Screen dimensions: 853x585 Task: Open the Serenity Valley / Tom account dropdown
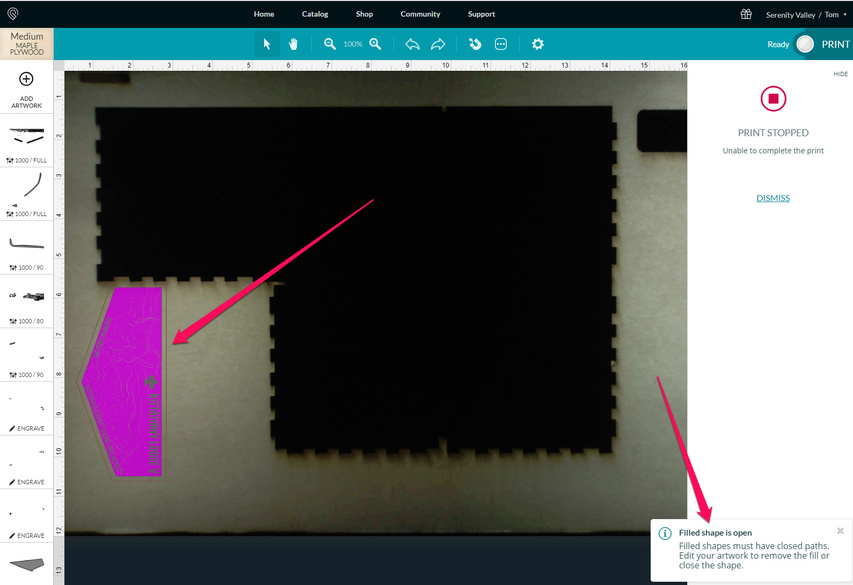point(804,15)
